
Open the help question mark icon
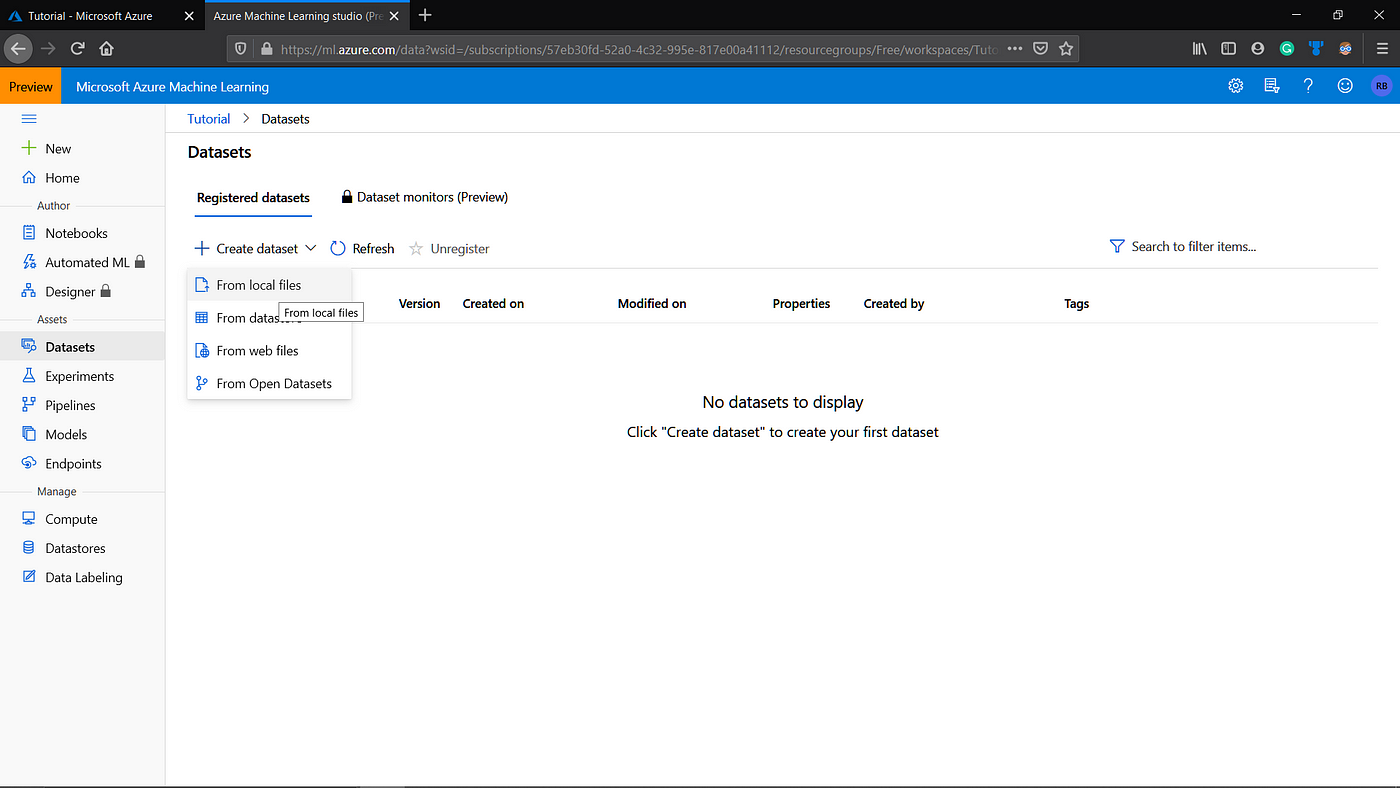pos(1308,86)
